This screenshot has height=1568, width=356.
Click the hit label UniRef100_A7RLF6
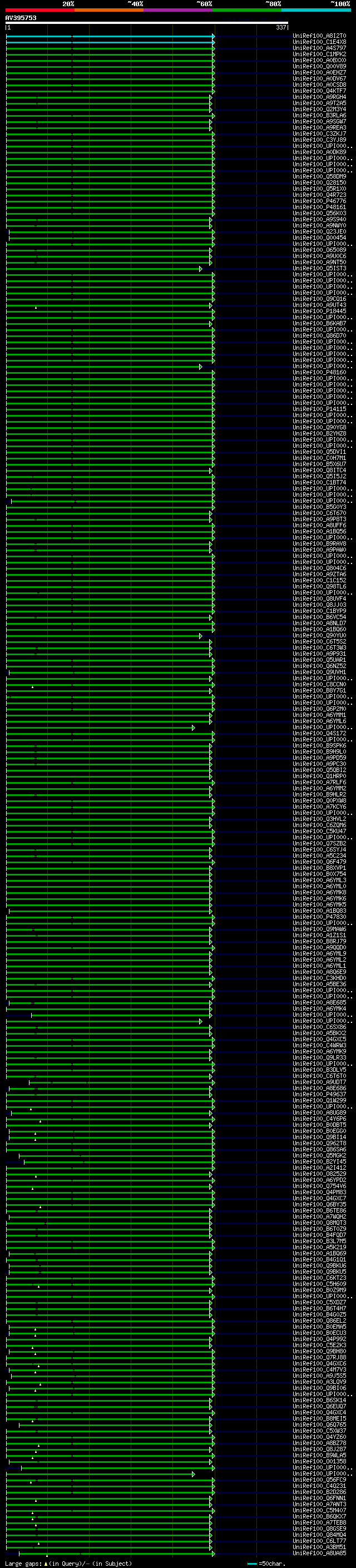tap(319, 782)
